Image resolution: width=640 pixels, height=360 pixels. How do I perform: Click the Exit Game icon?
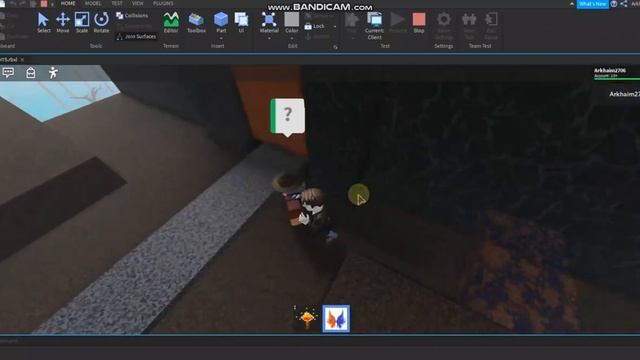tap(491, 25)
